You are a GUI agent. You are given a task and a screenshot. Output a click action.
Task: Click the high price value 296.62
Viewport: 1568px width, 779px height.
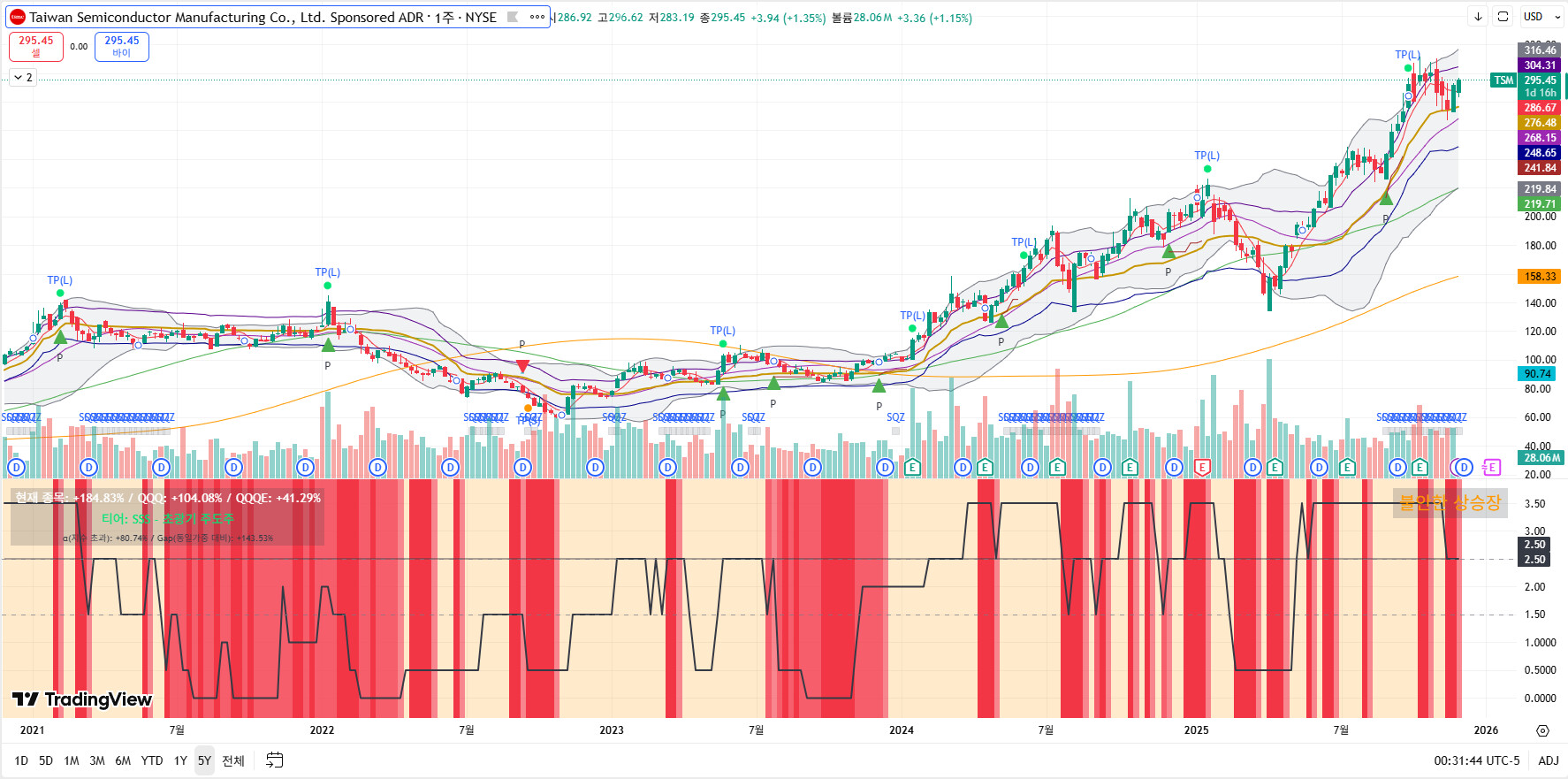coord(626,18)
